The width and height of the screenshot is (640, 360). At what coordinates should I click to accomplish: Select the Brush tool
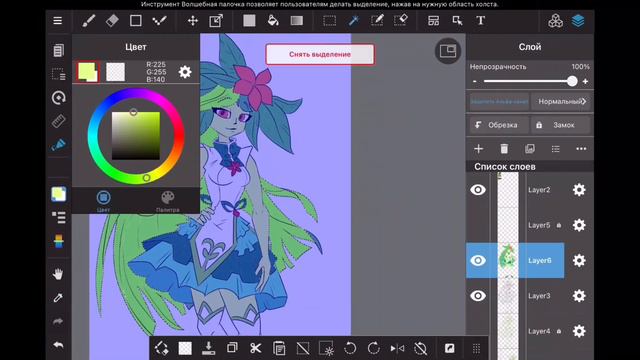pos(89,21)
